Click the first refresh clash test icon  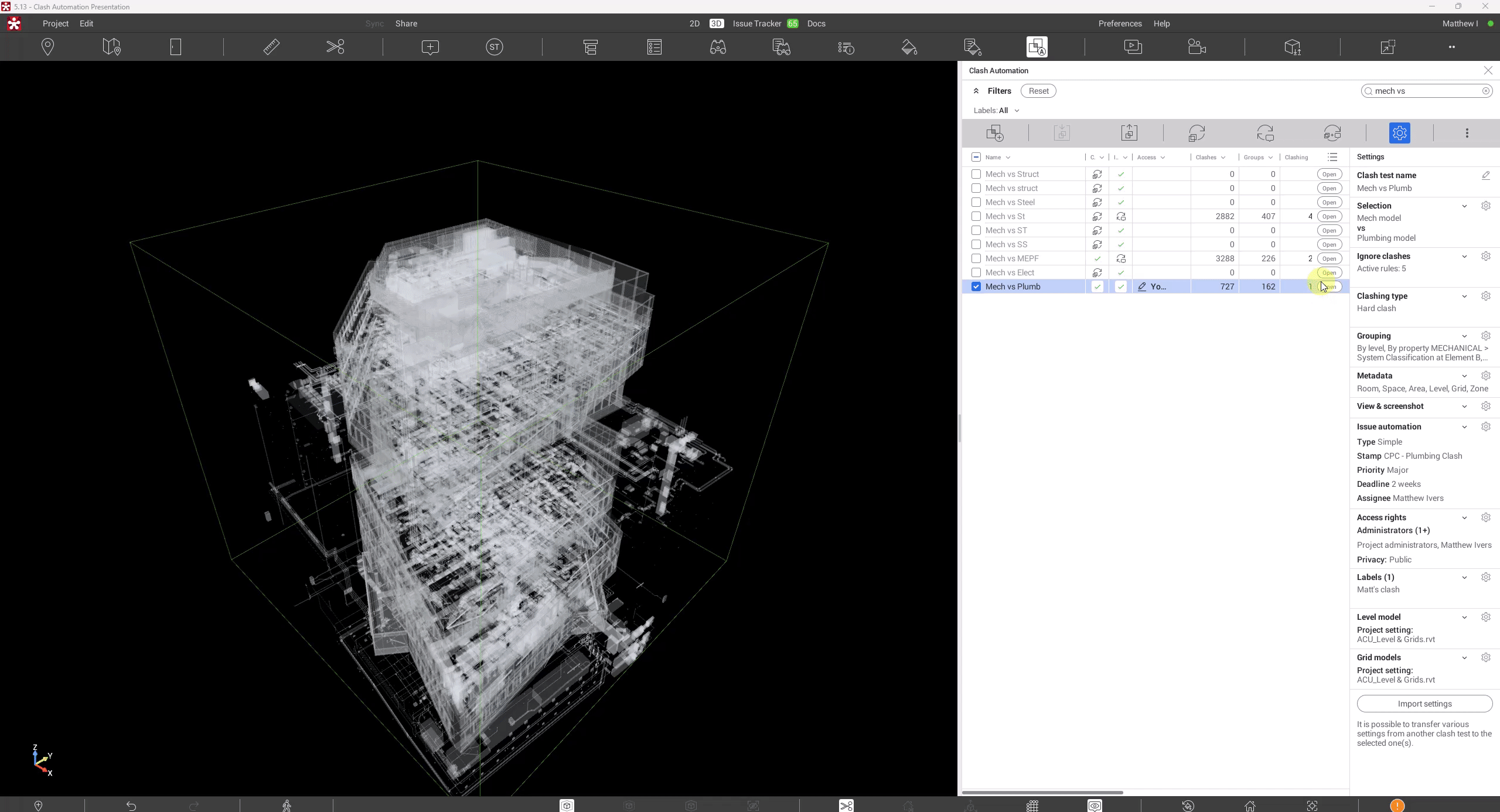click(x=1196, y=133)
